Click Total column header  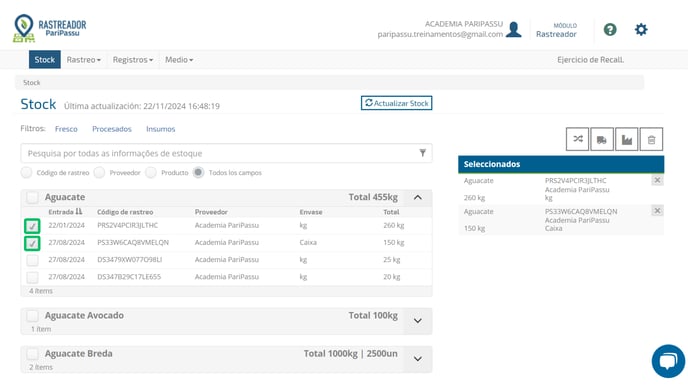point(391,212)
